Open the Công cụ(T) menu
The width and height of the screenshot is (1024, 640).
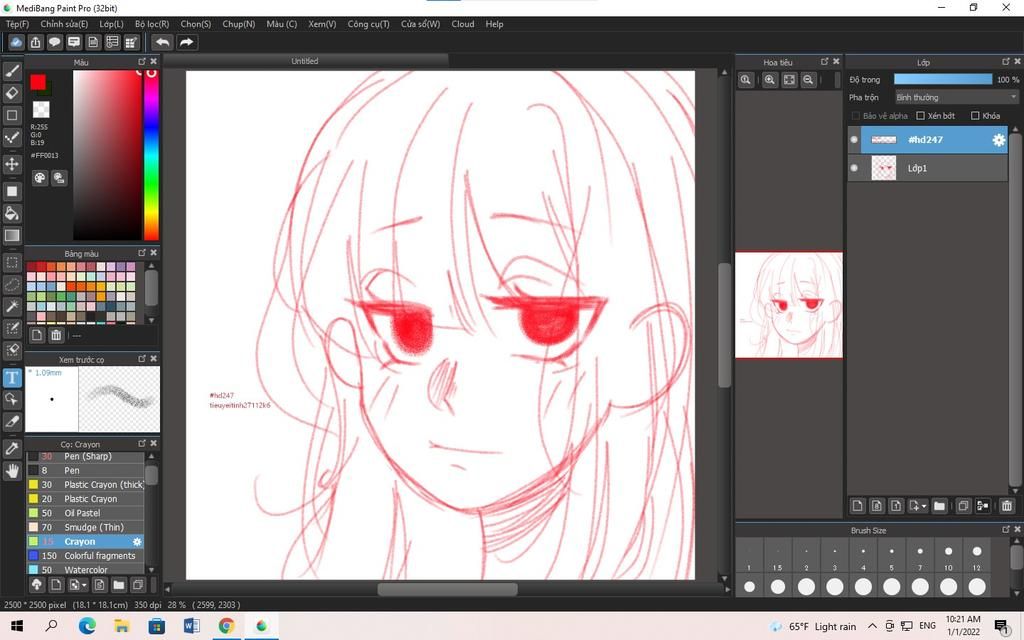(x=368, y=24)
